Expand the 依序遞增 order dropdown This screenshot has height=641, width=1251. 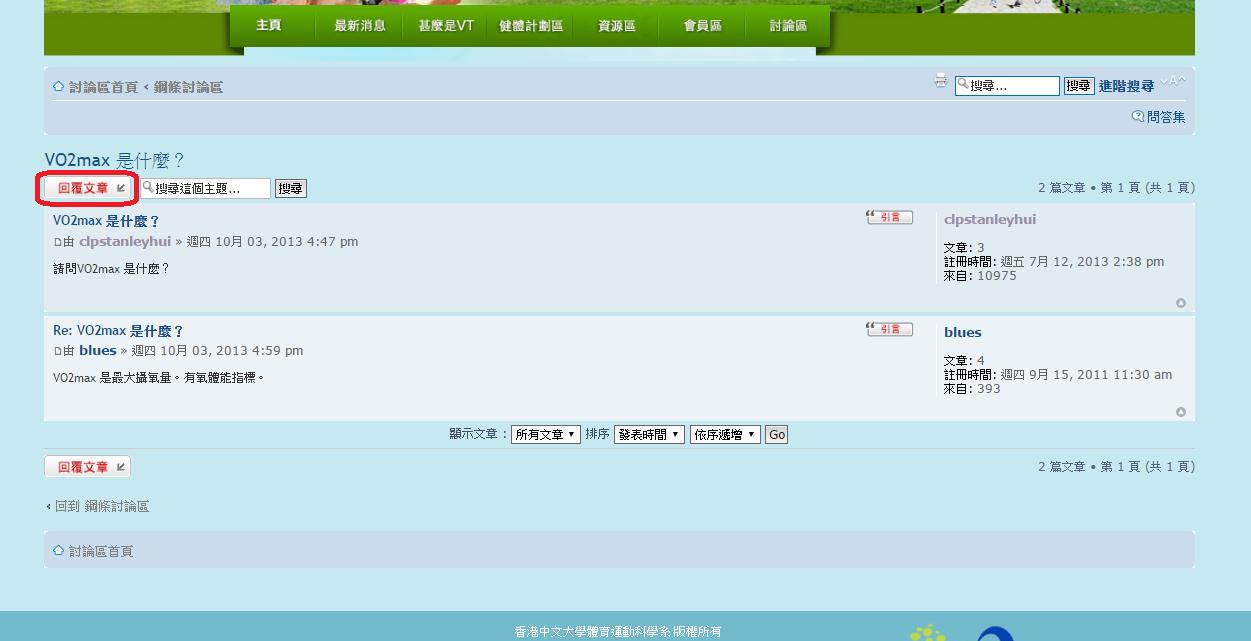[725, 435]
